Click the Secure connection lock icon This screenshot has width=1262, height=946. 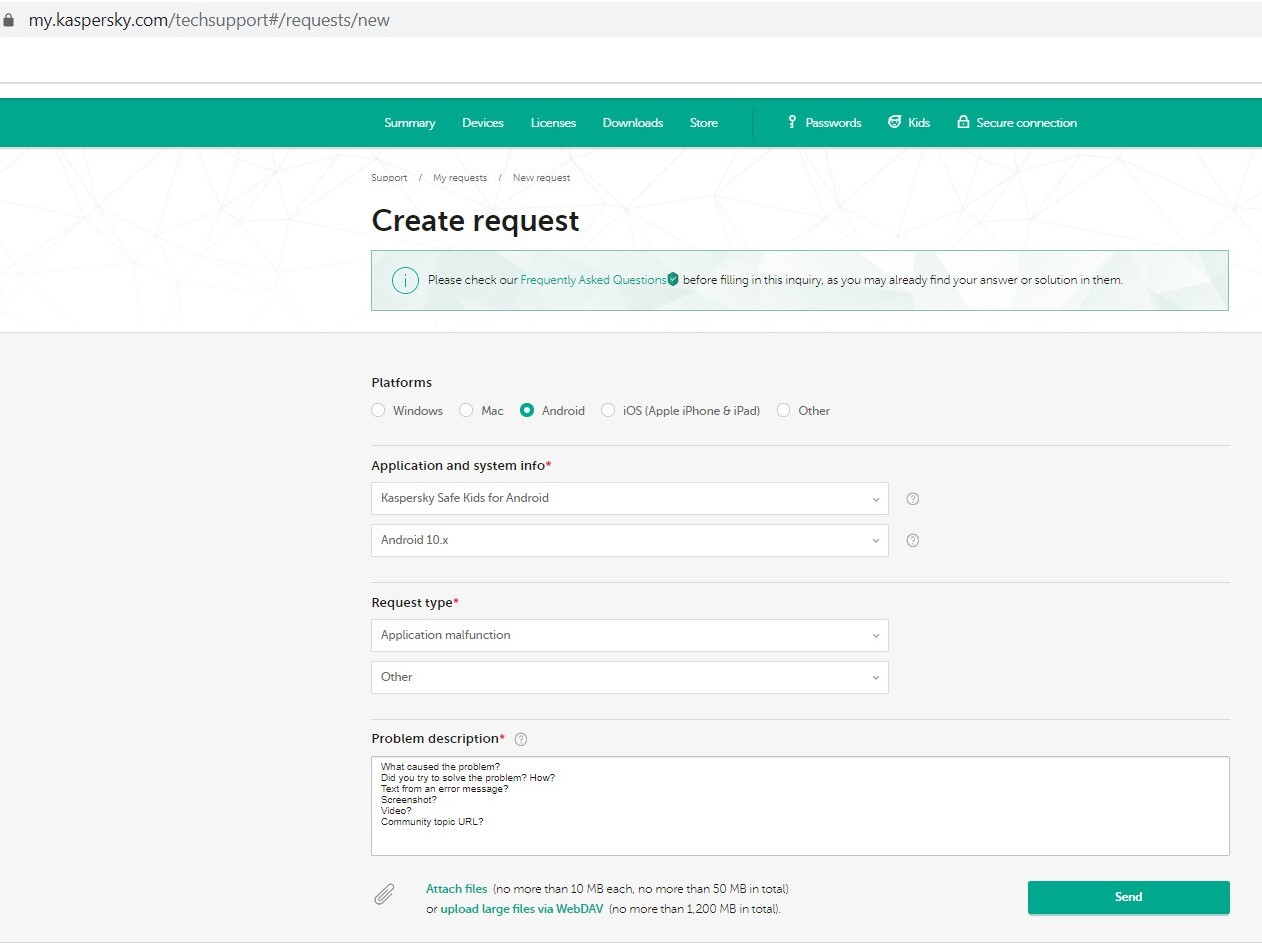[963, 122]
